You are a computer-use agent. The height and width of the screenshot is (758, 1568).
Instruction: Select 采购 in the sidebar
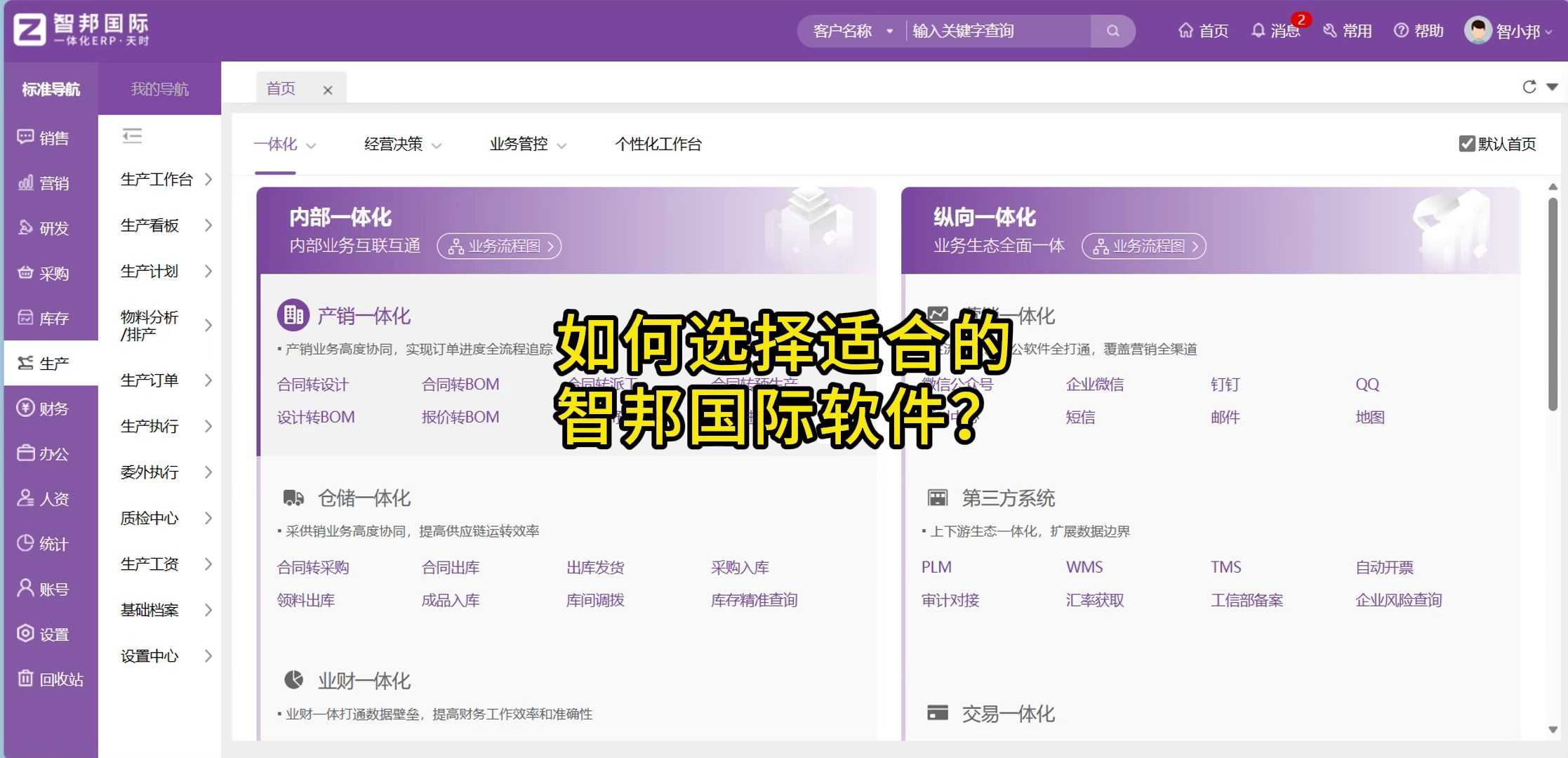tap(51, 274)
